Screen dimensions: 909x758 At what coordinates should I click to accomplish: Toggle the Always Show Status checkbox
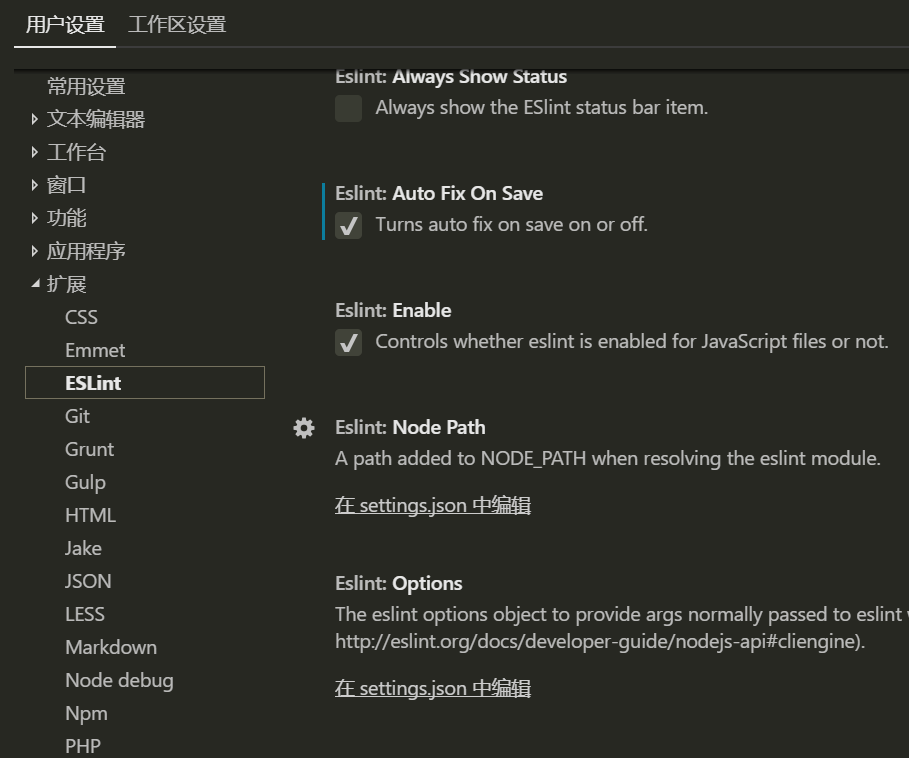(348, 108)
